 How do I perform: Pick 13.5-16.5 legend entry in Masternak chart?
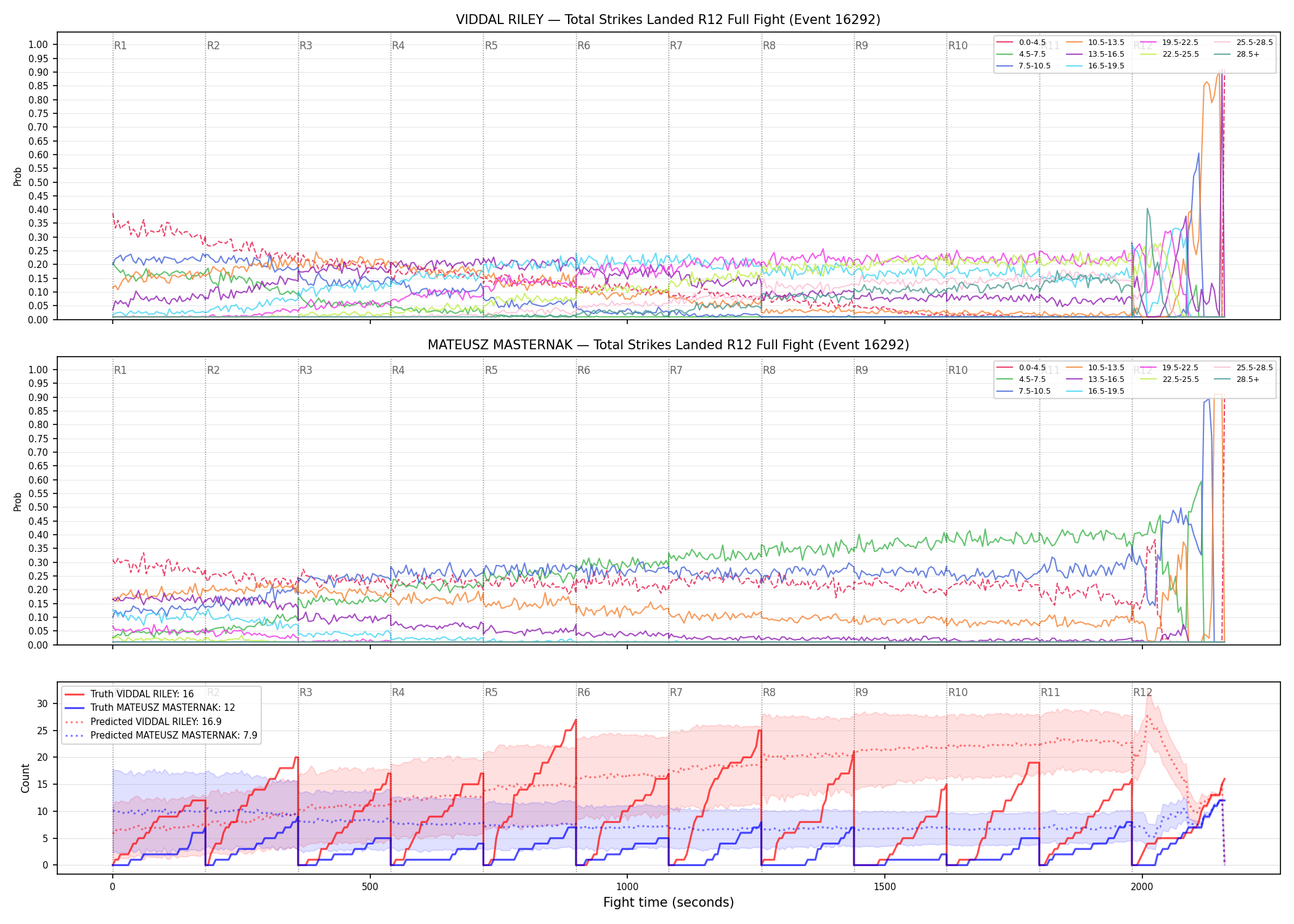click(x=1095, y=379)
